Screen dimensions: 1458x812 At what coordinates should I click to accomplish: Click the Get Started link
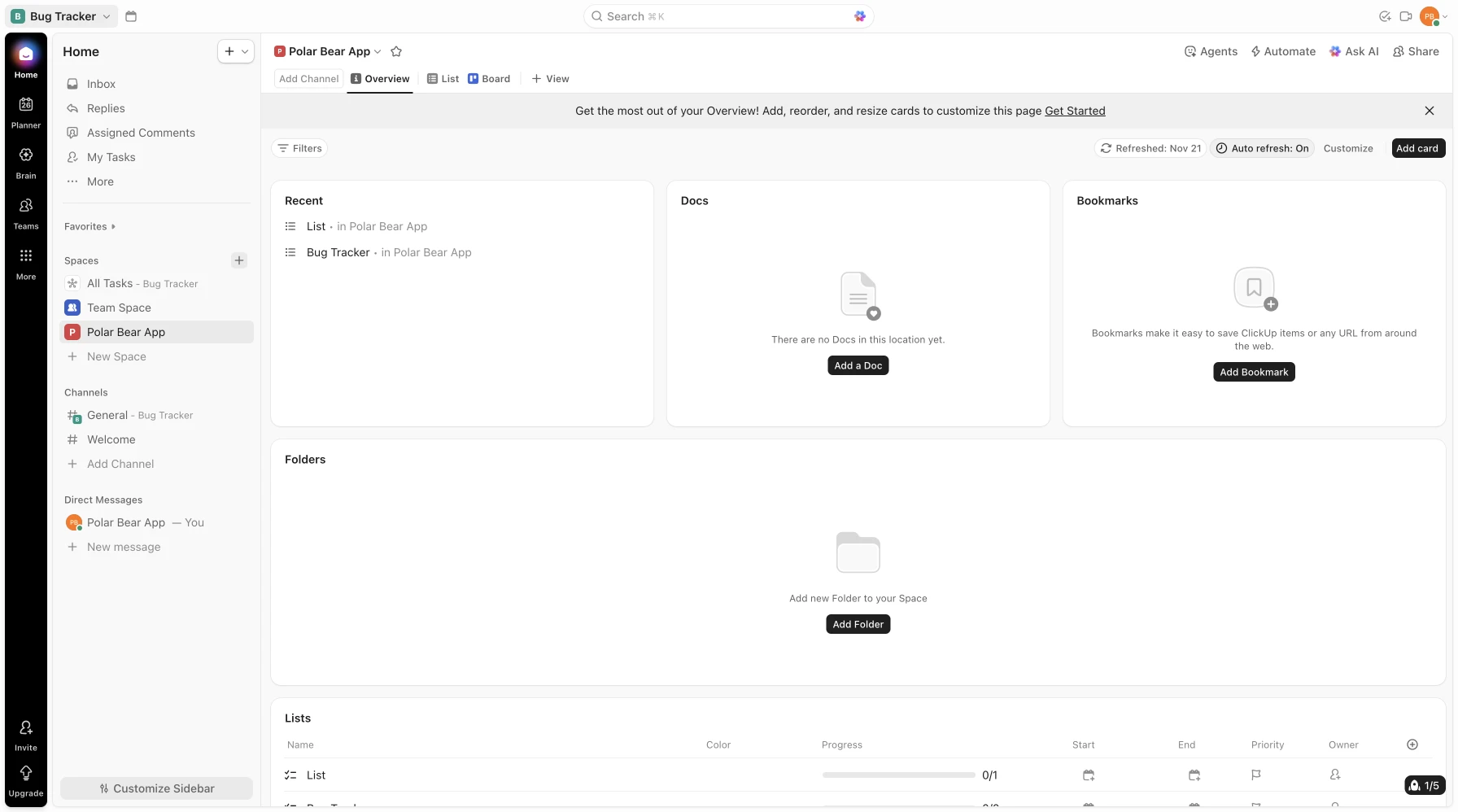(x=1075, y=111)
